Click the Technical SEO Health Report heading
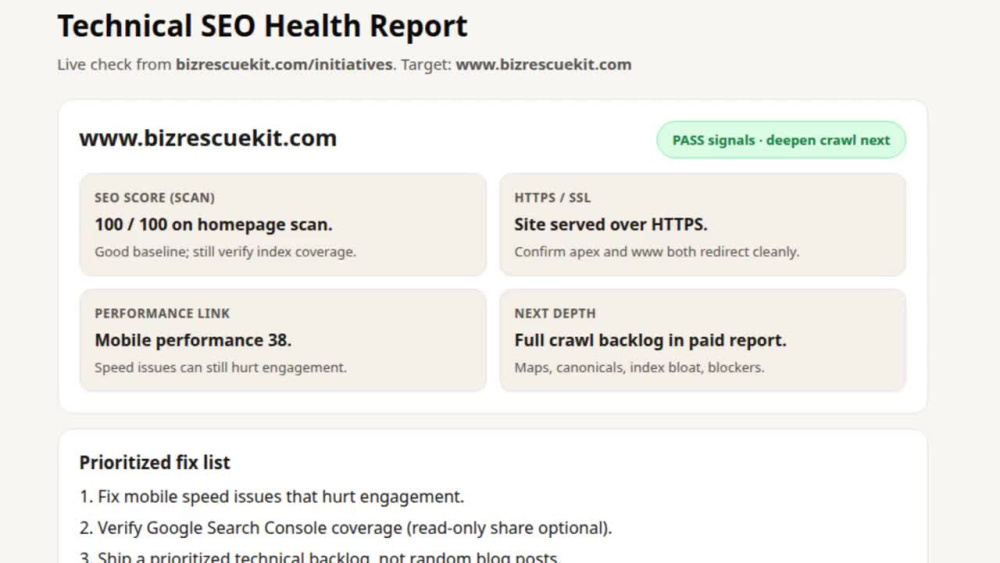1000x563 pixels. click(262, 27)
